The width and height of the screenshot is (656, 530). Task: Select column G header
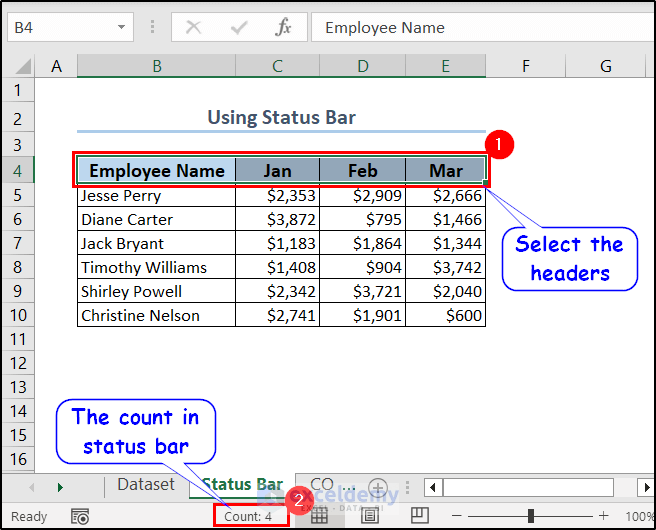(605, 66)
